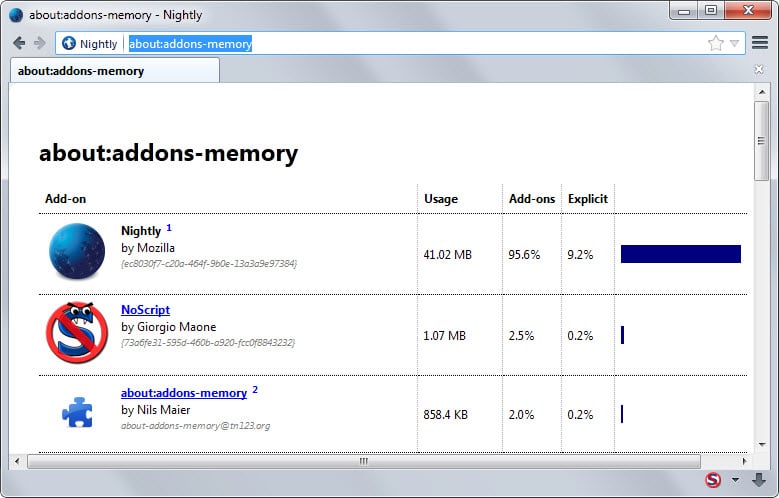779x498 pixels.
Task: Open the NoScript add-on link
Action: click(145, 310)
